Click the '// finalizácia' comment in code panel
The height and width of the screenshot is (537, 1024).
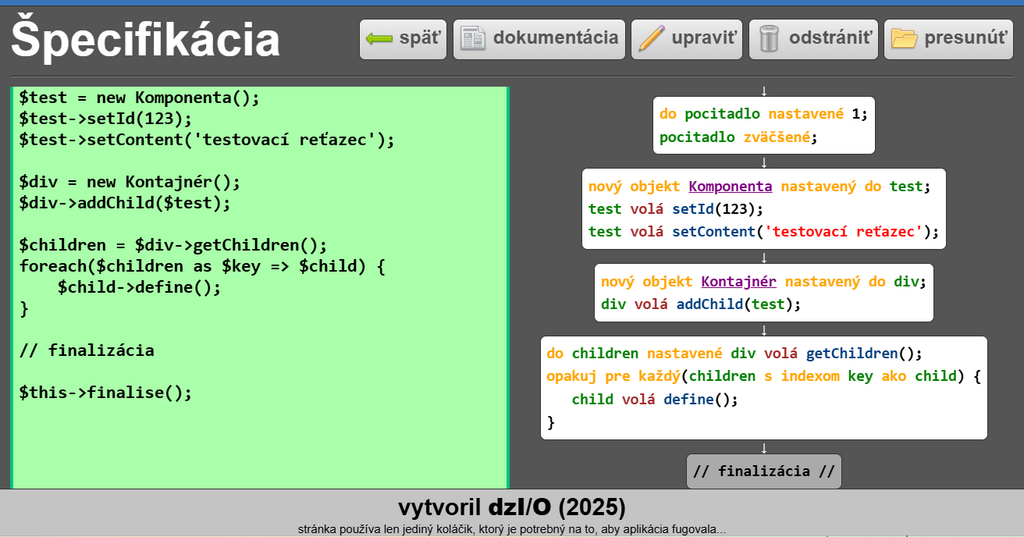click(x=87, y=350)
